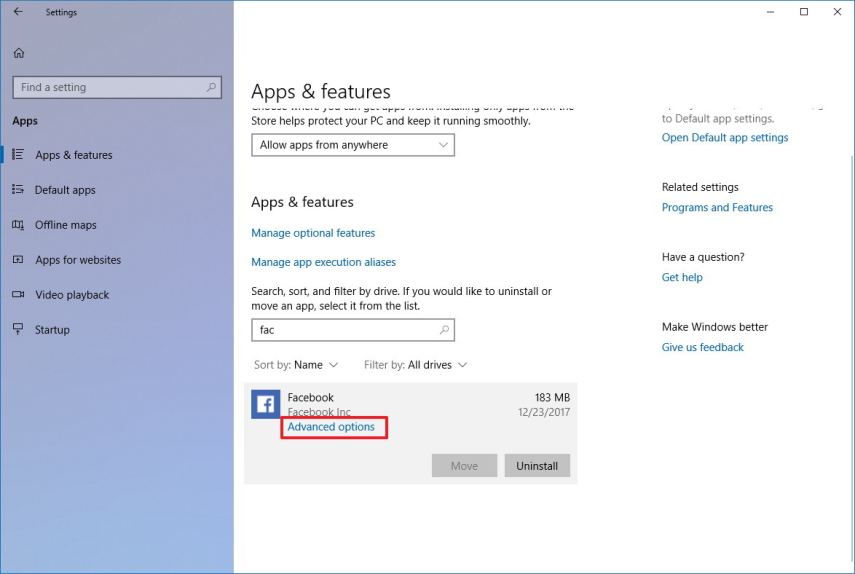Open the Default apps section
The width and height of the screenshot is (855, 574).
click(x=65, y=190)
